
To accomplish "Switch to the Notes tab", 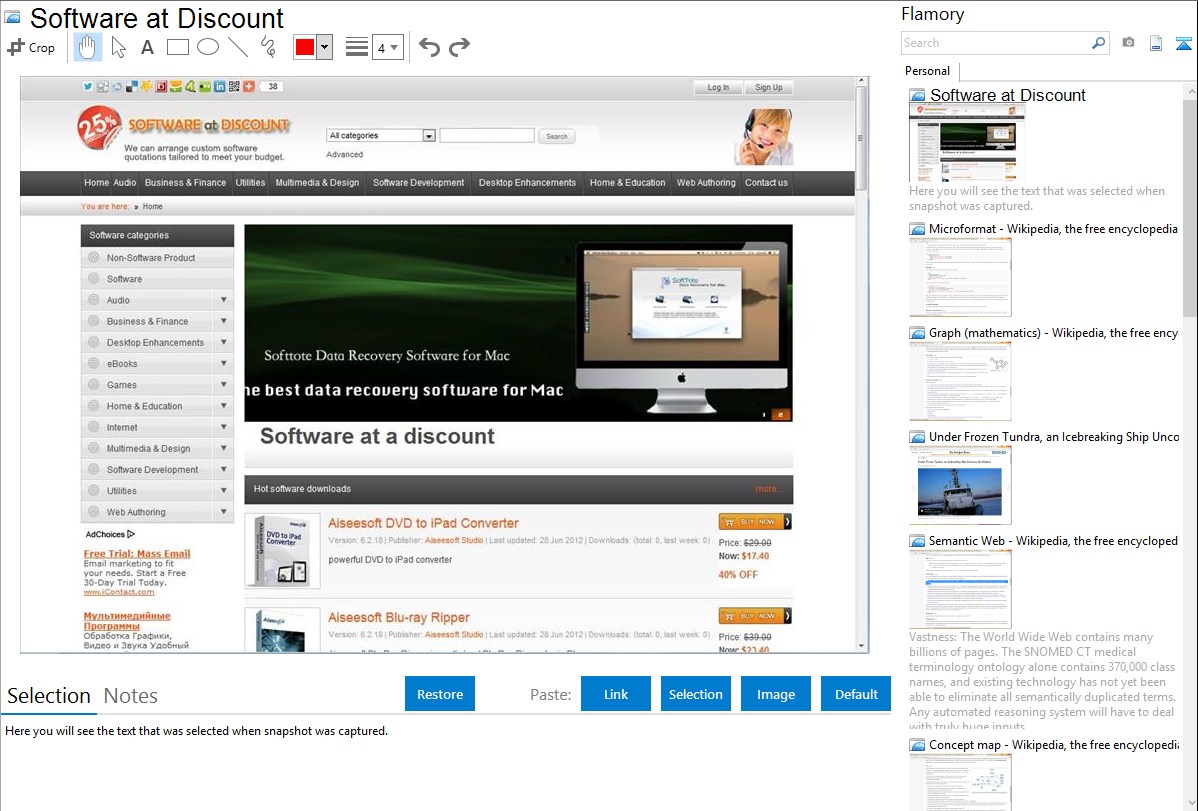I will 131,696.
